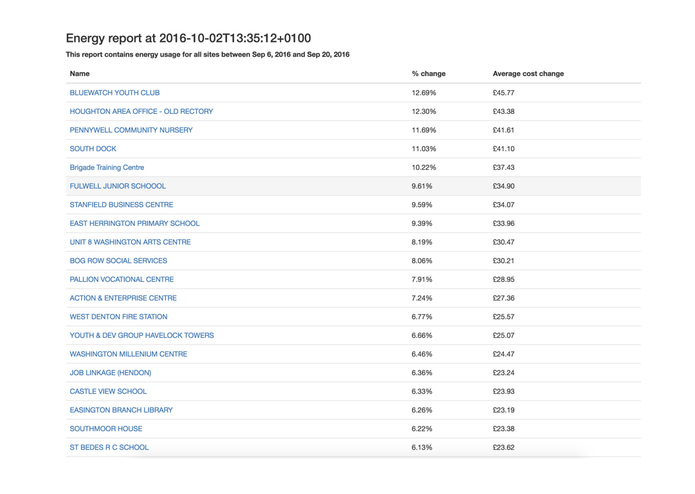
Task: Select the SOUTH DOCK link
Action: point(93,148)
